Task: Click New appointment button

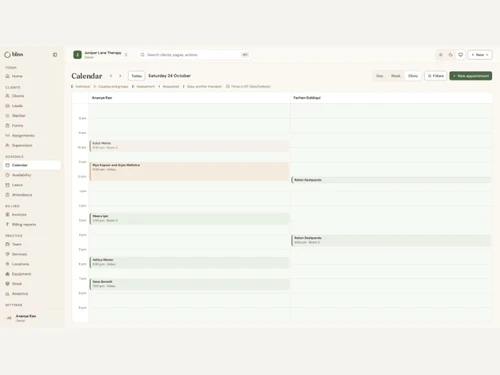Action: [x=471, y=76]
